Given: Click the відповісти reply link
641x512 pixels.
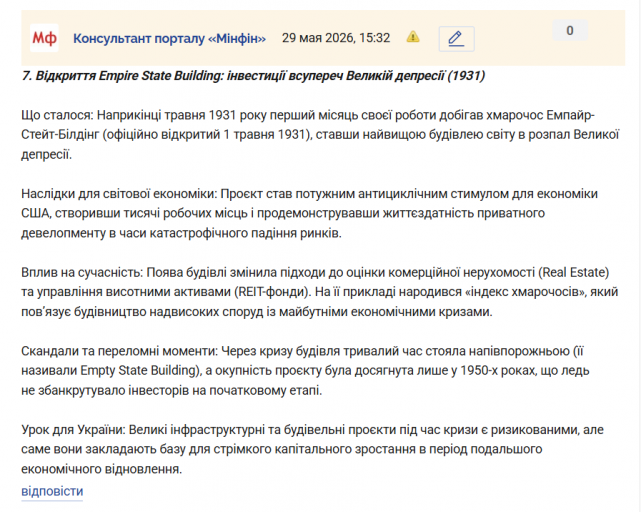Looking at the screenshot, I should 52,491.
